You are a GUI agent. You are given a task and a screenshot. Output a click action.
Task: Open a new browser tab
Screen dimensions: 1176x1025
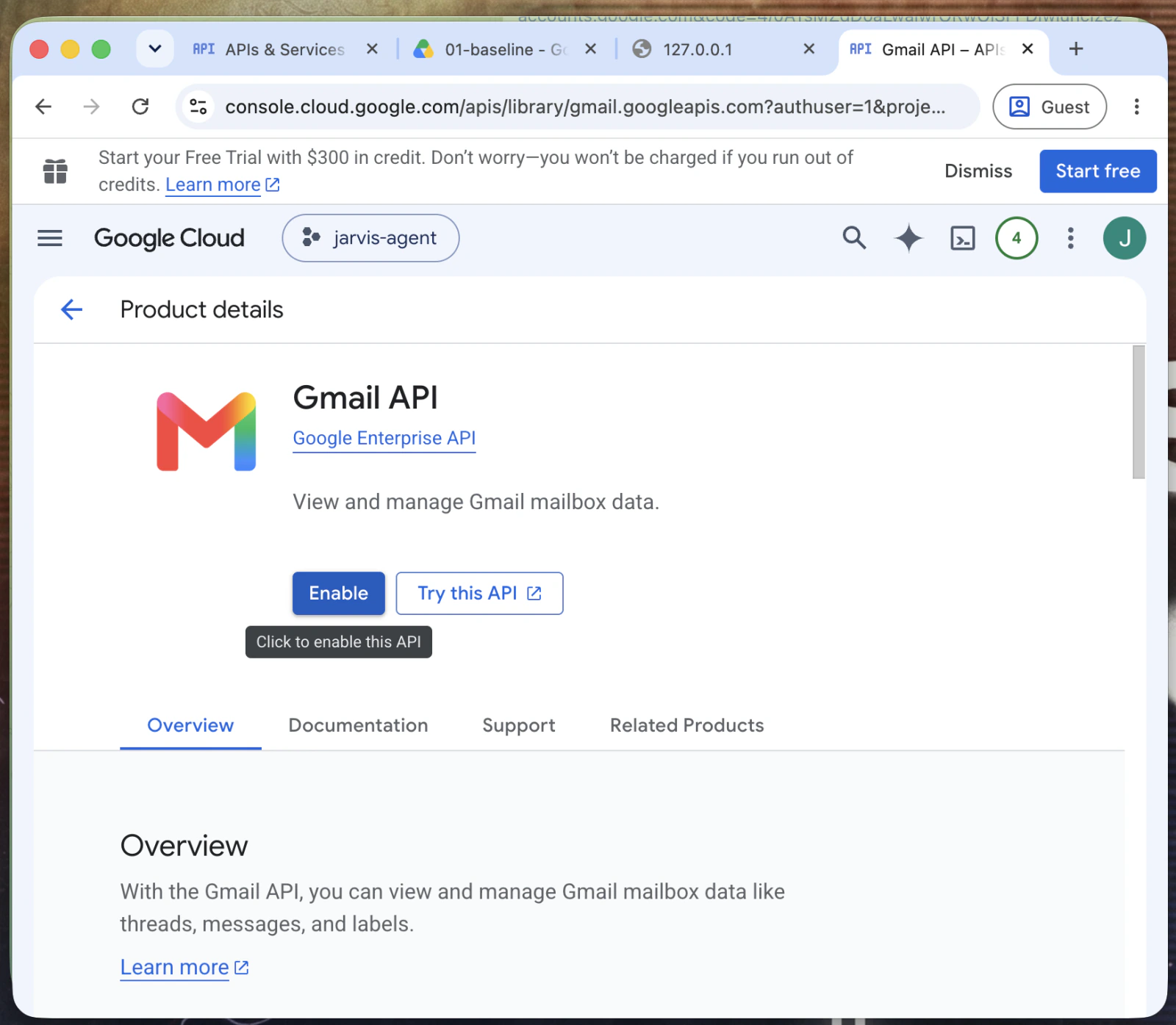(1076, 48)
